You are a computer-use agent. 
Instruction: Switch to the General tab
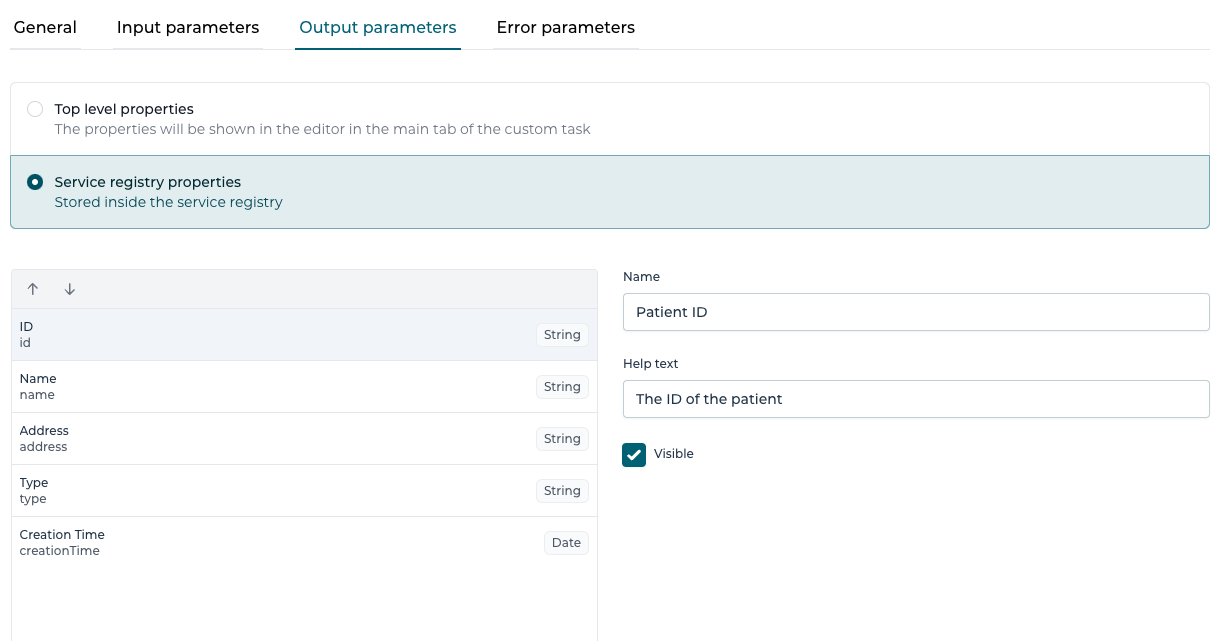45,27
